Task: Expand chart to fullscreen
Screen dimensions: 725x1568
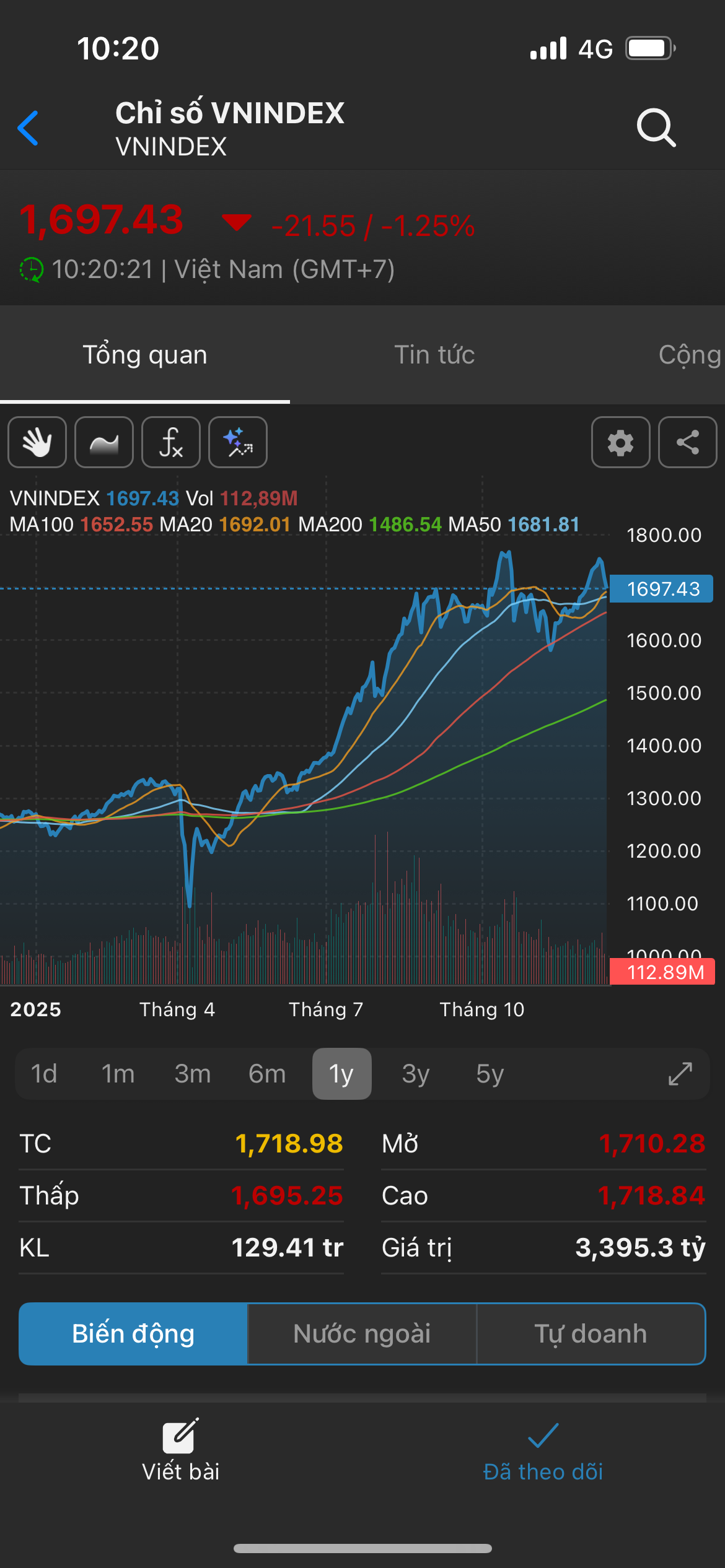Action: (680, 1074)
